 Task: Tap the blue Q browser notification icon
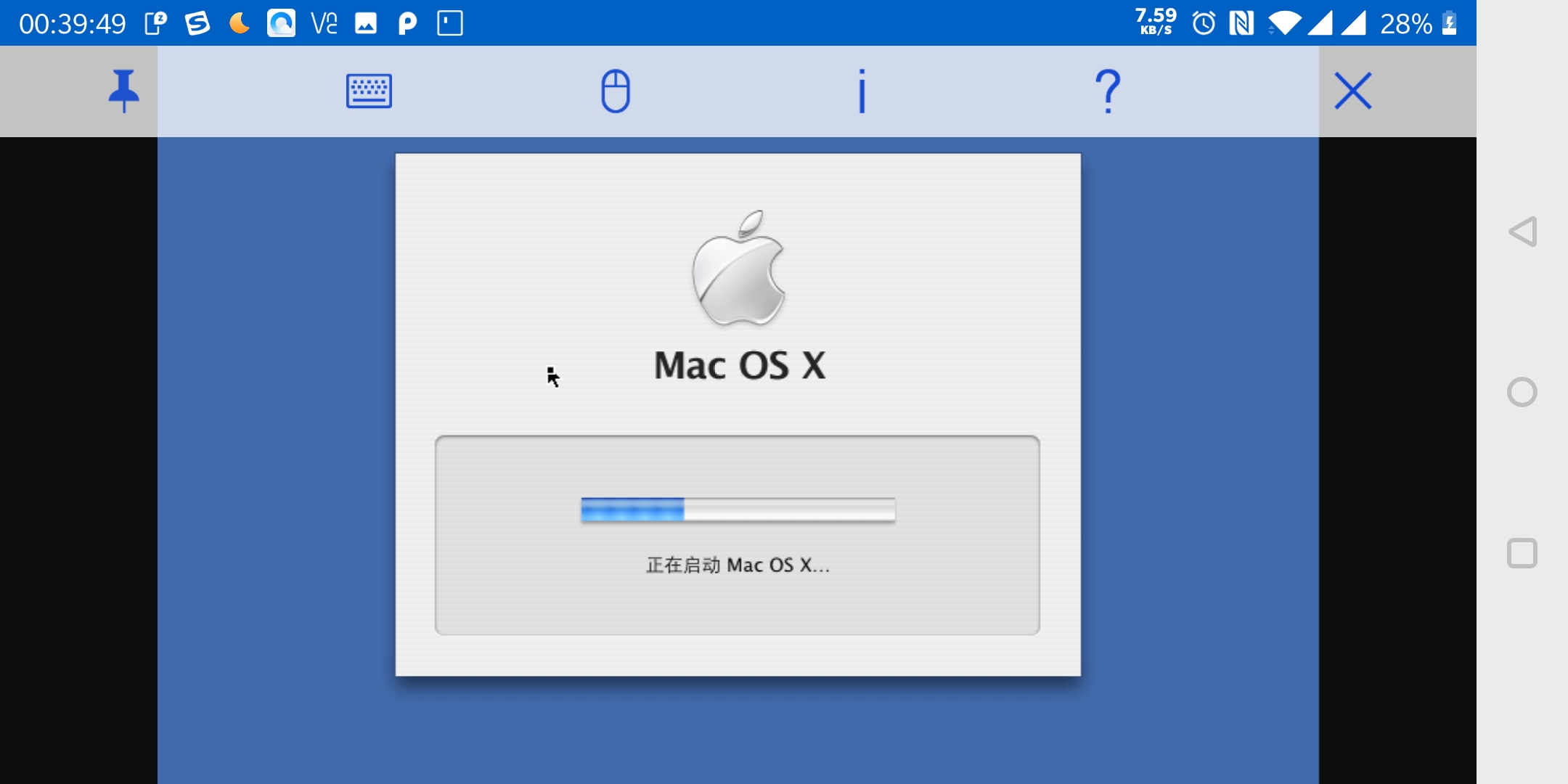coord(282,23)
